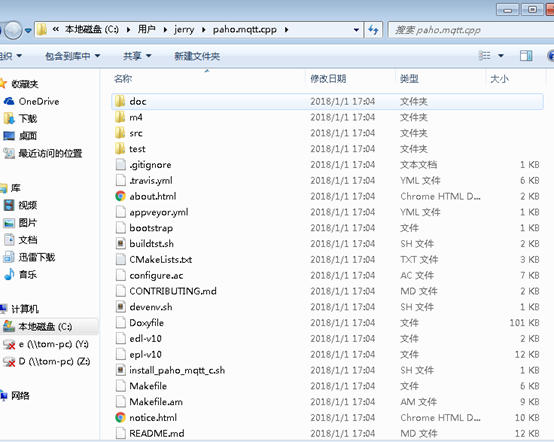
Task: Expand the 用户 breadcrumb arrow
Action: pos(165,30)
